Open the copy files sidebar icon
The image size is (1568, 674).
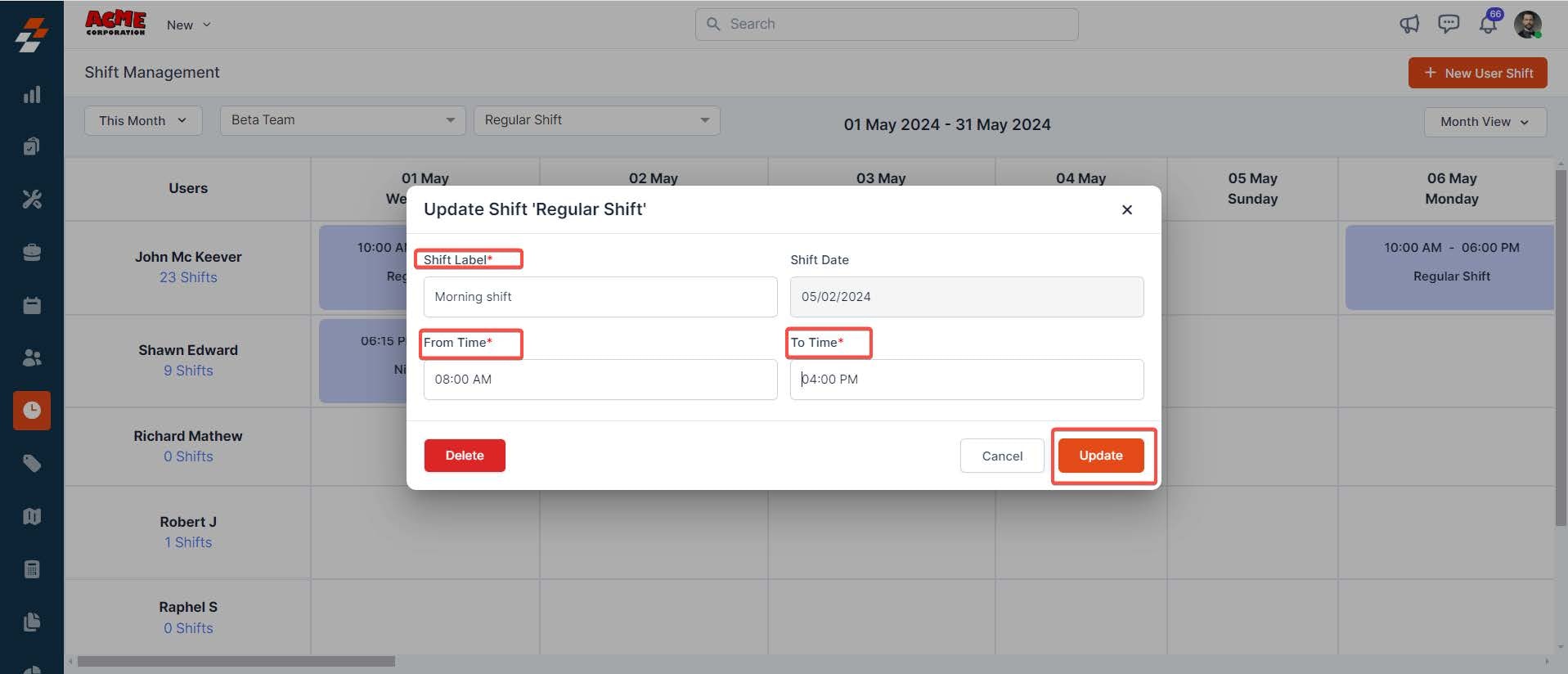click(32, 622)
